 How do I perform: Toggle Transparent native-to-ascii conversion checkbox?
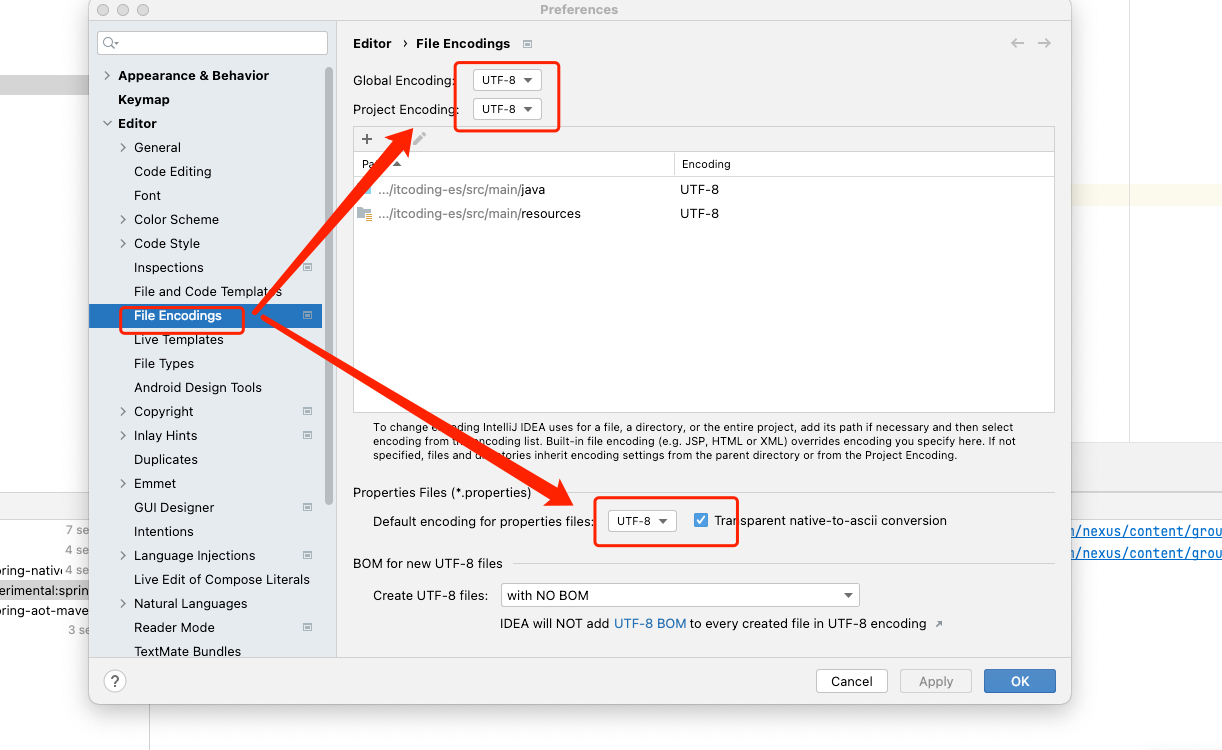coord(701,520)
